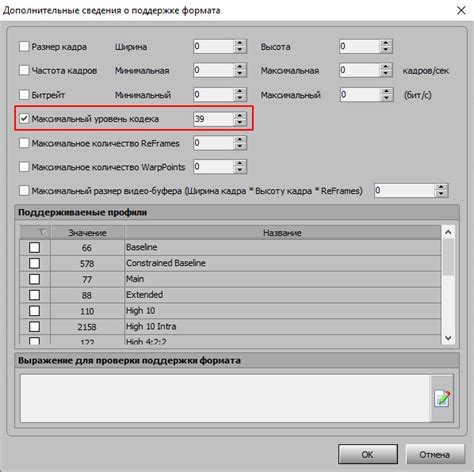Increase the maximum bitrate value with up arrow

[x=386, y=91]
